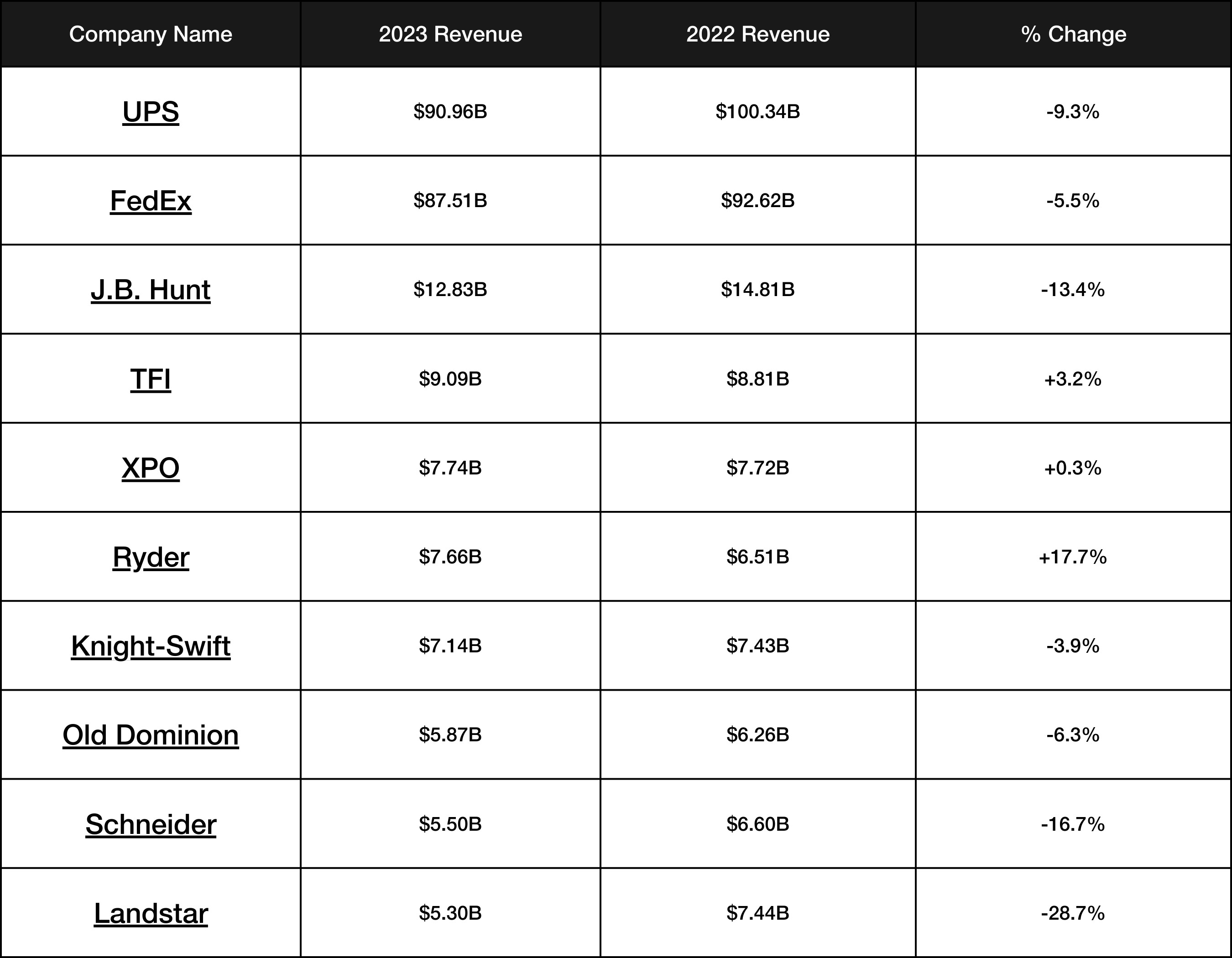
Task: Follow the TFI company link
Action: (x=151, y=379)
